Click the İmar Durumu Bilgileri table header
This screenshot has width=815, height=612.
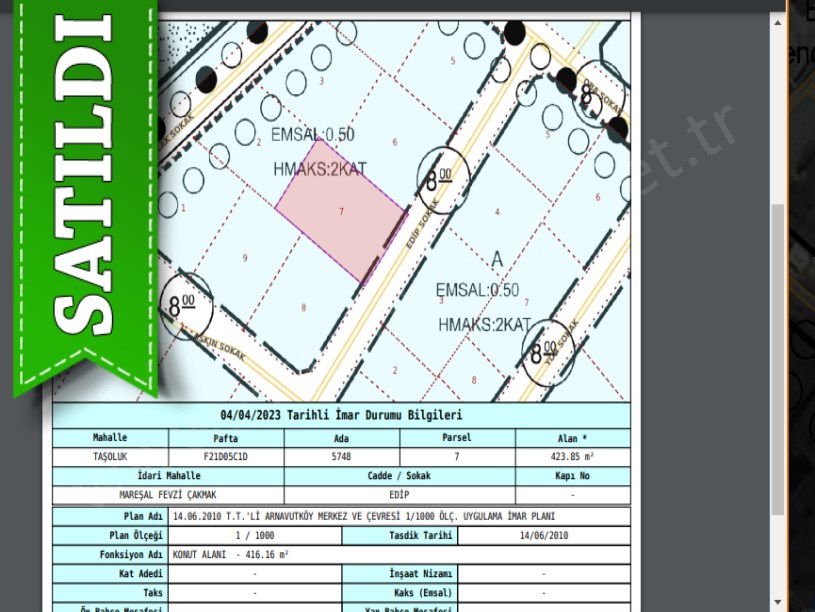coord(341,416)
